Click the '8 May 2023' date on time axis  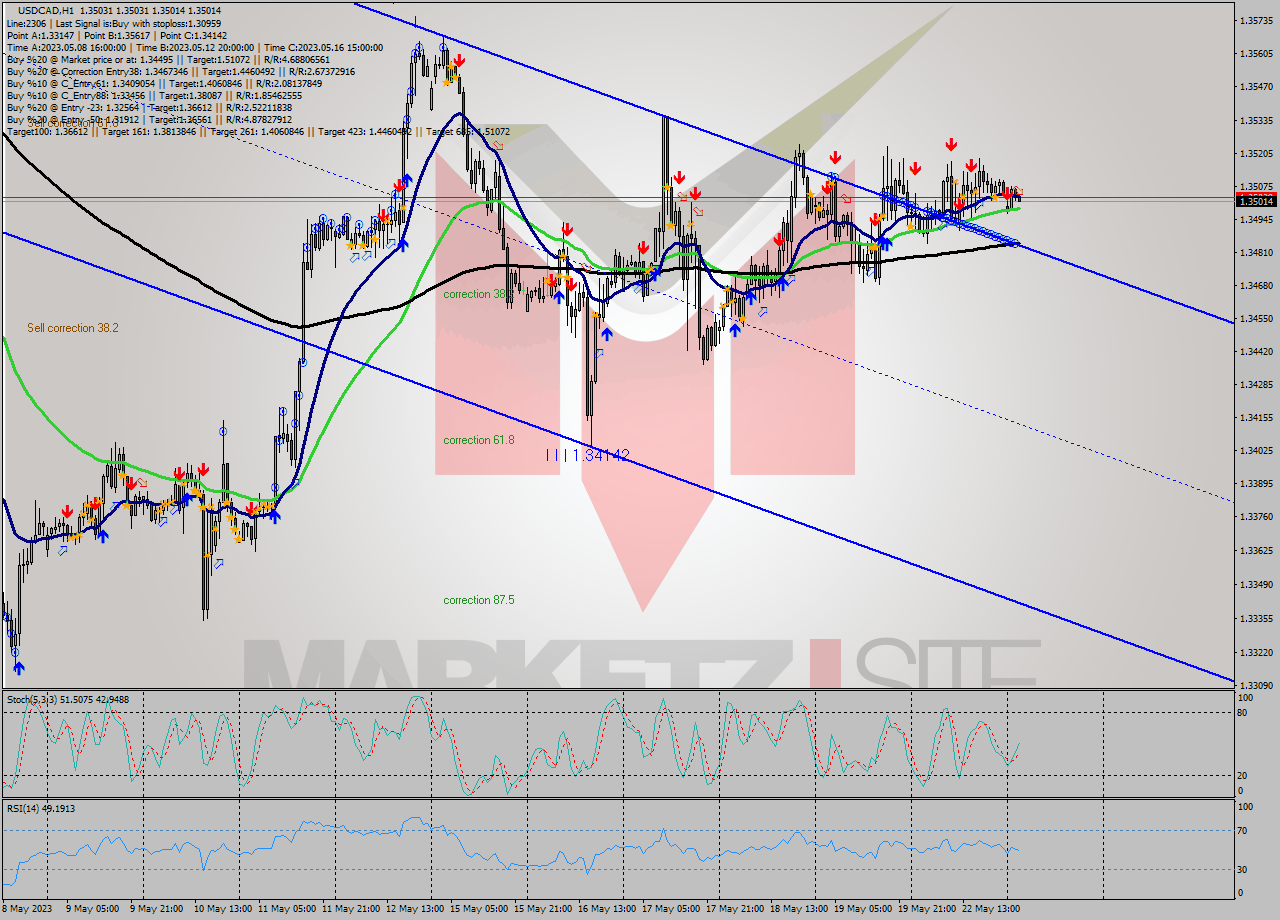(26, 909)
